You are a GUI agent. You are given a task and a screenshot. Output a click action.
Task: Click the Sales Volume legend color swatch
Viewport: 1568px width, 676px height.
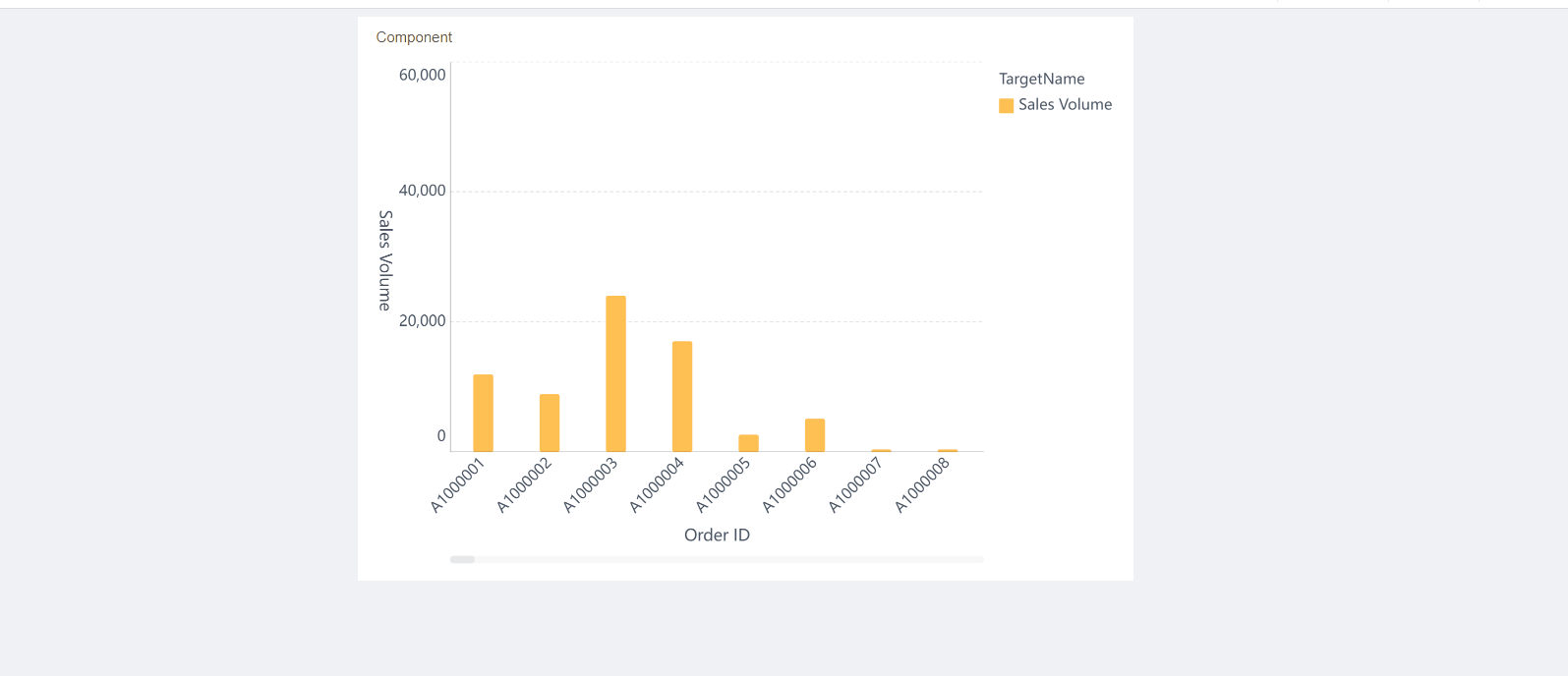1006,106
